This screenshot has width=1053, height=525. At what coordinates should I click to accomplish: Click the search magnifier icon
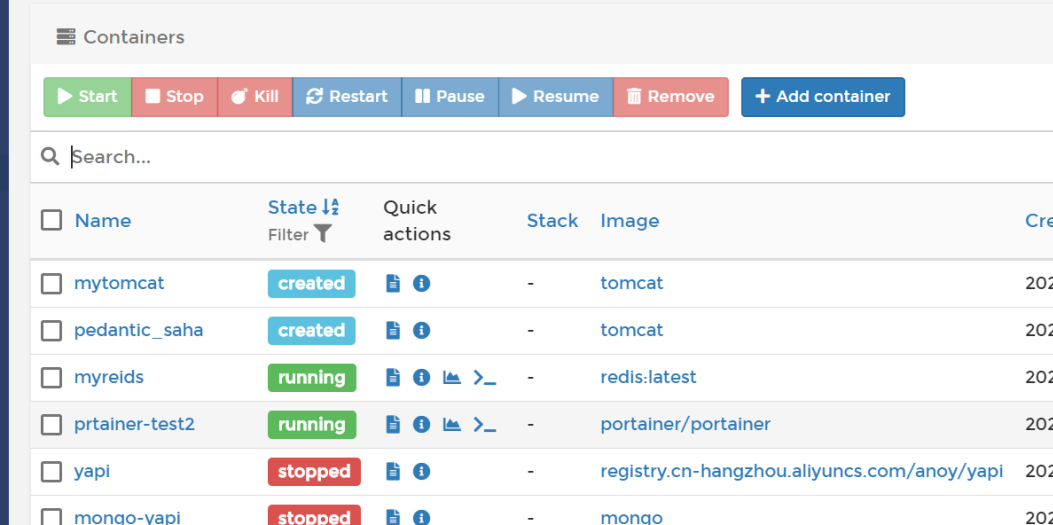coord(50,156)
